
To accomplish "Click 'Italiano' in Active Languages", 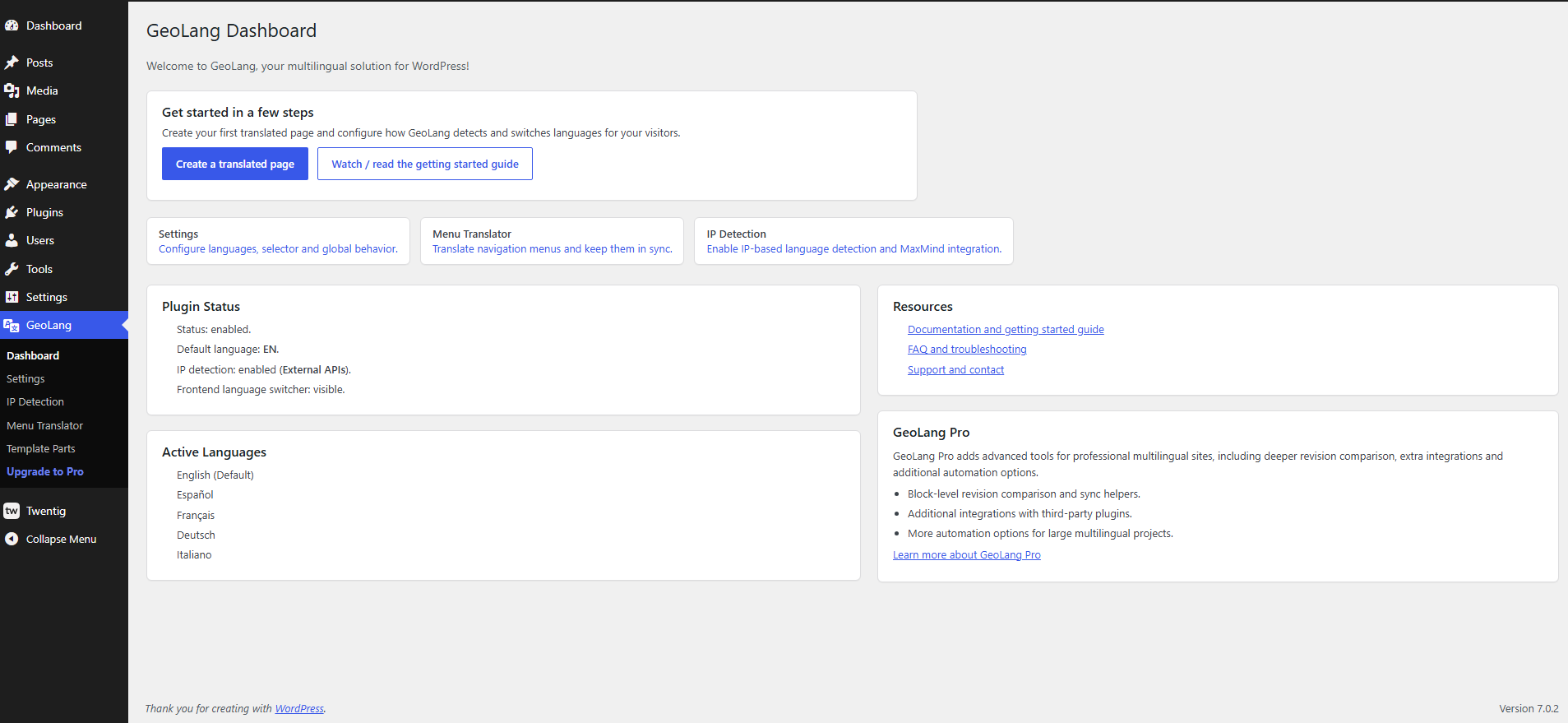I will tap(194, 555).
